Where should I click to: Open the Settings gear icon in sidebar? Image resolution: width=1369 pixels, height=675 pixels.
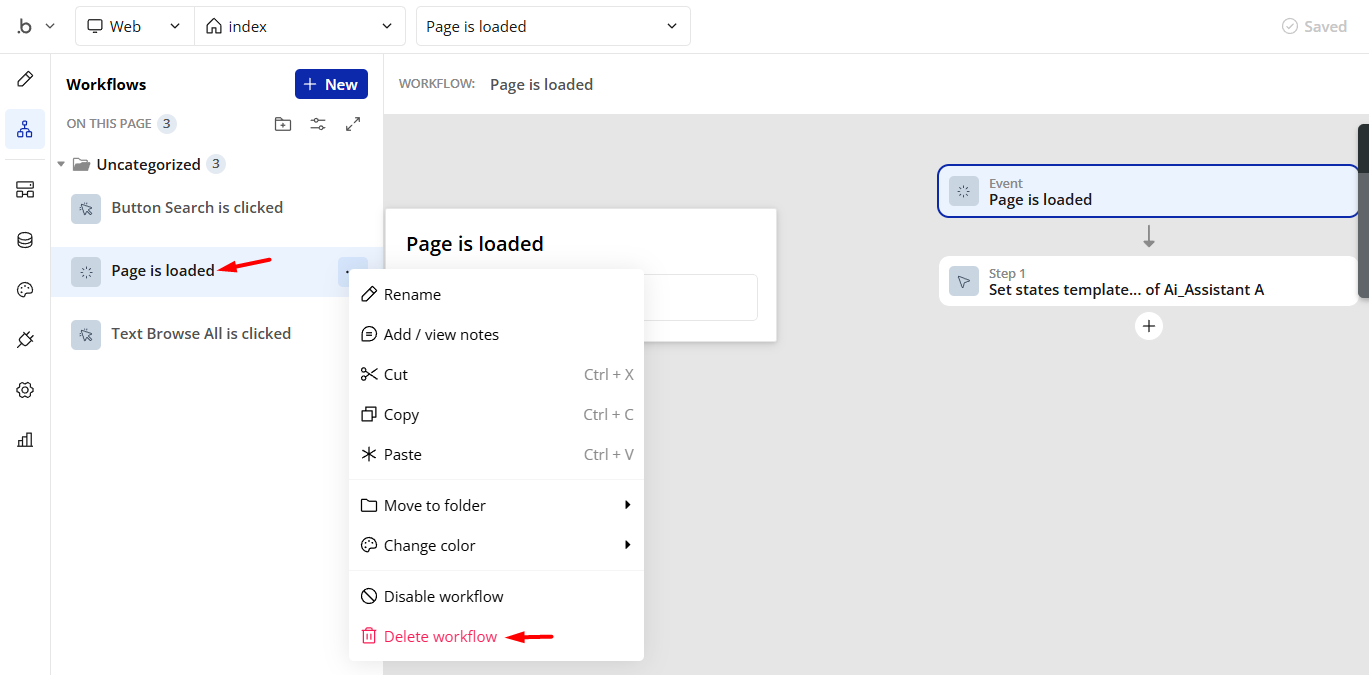(25, 390)
